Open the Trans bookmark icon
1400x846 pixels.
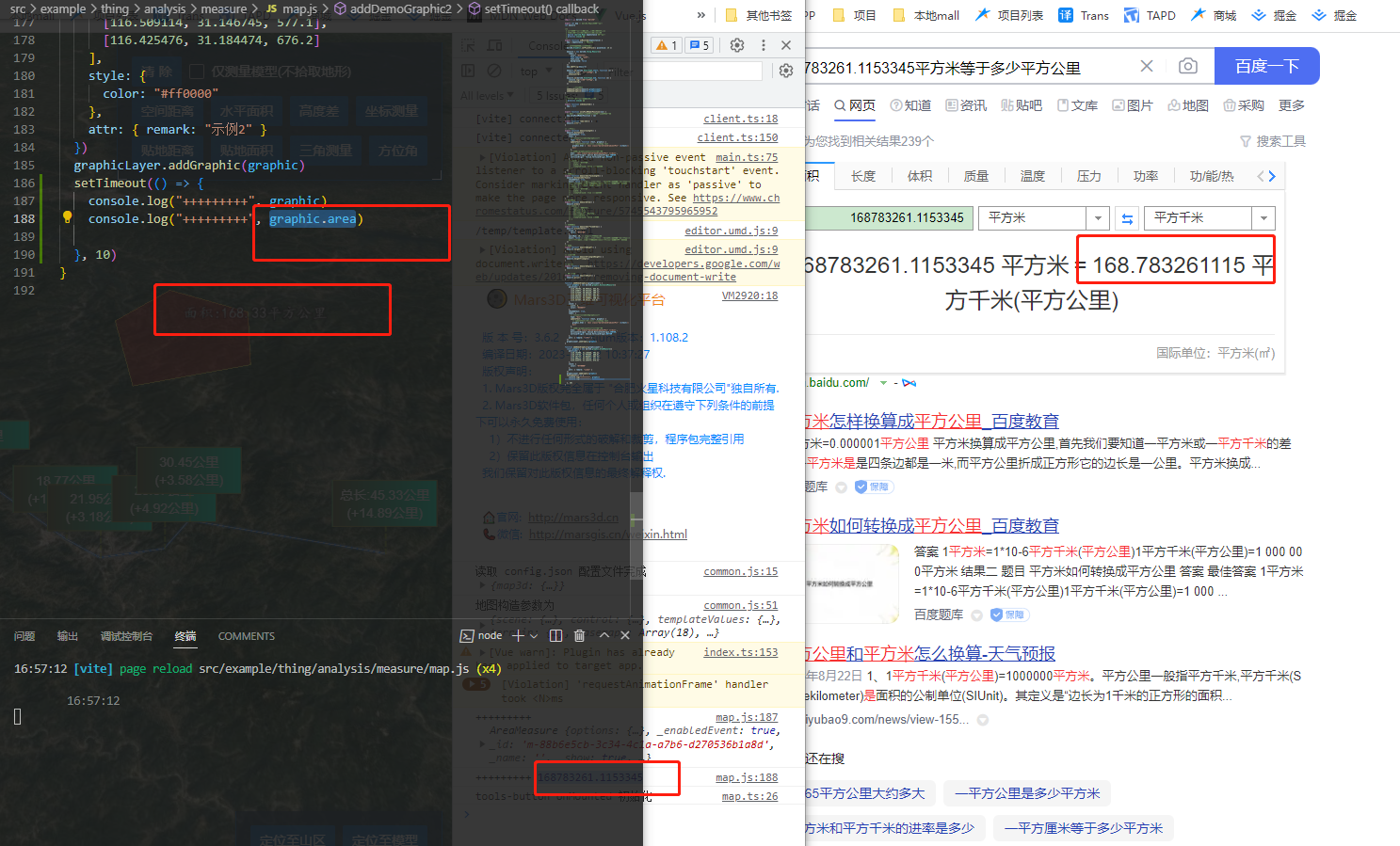(1084, 15)
